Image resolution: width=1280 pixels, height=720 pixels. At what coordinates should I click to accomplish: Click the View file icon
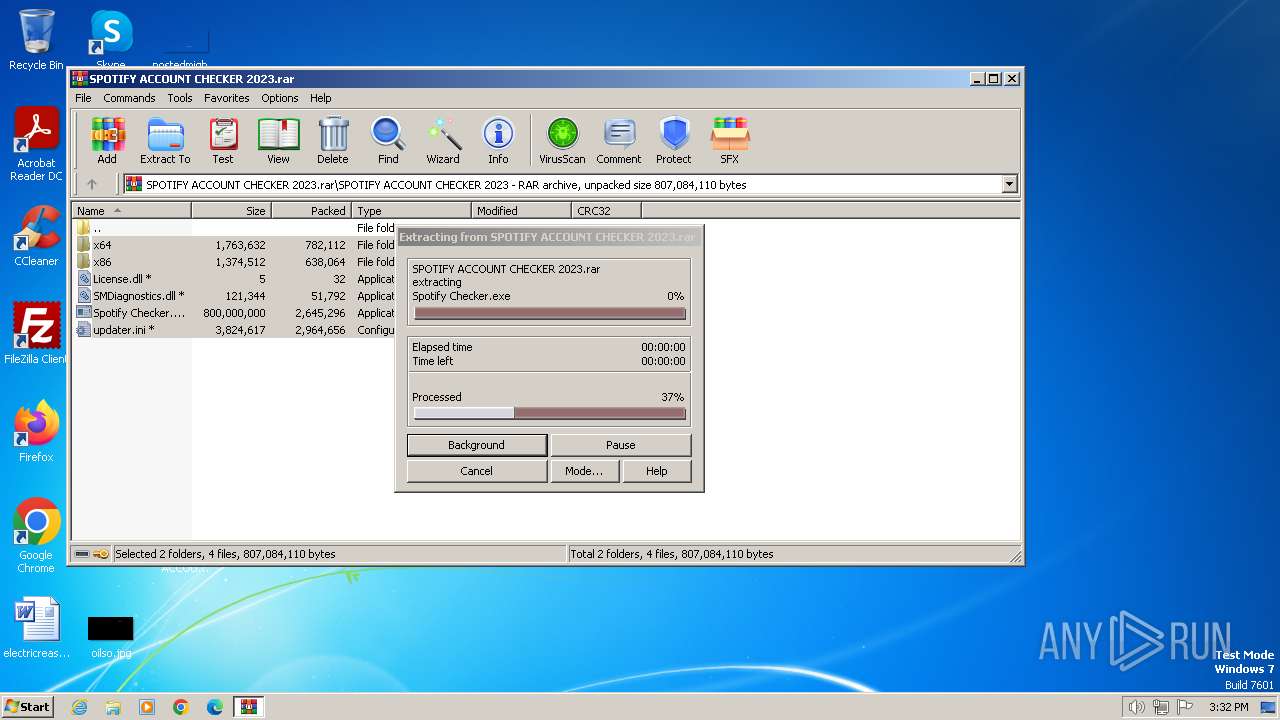(278, 140)
